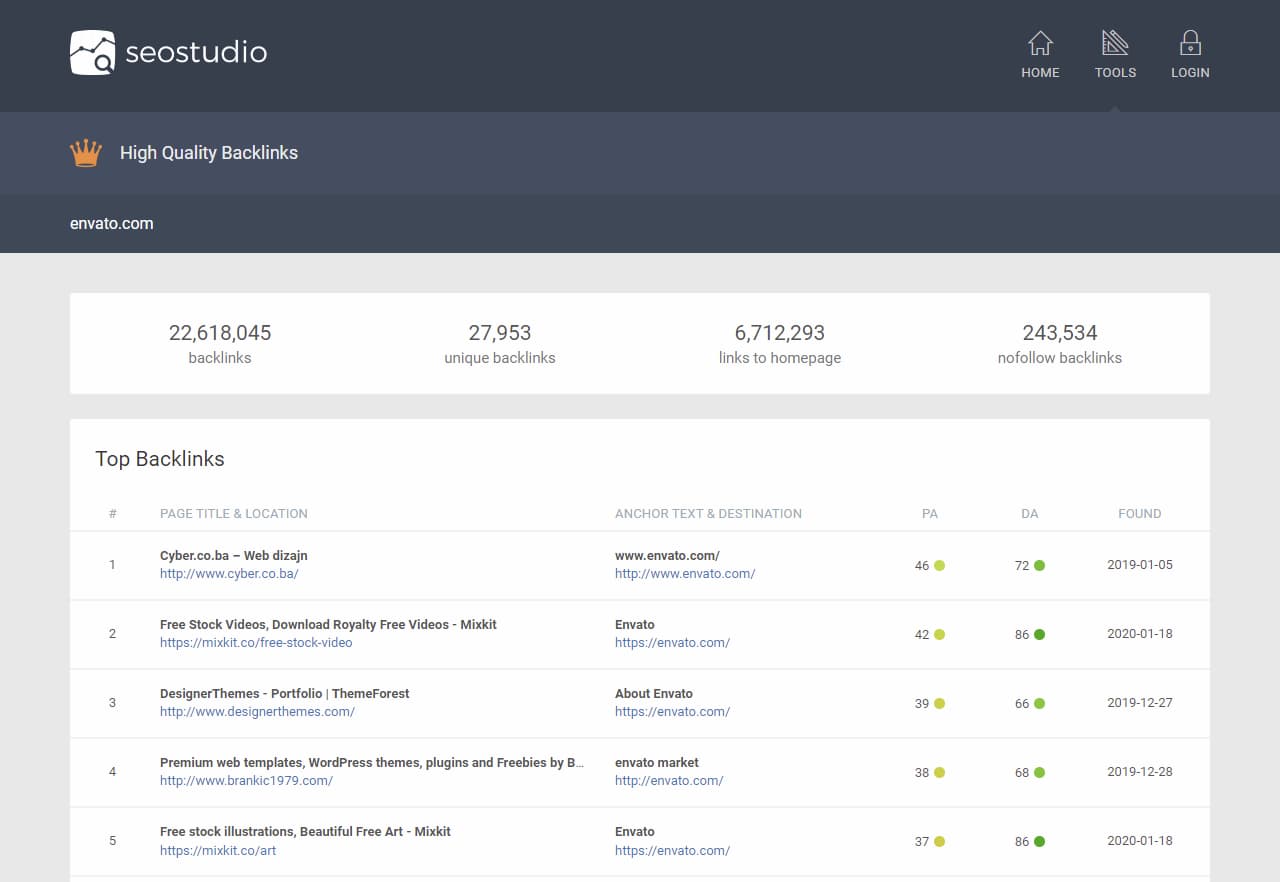Screen dimensions: 1280x882
Task: Click the PAGE TITLE & LOCATION column header
Action: (234, 513)
